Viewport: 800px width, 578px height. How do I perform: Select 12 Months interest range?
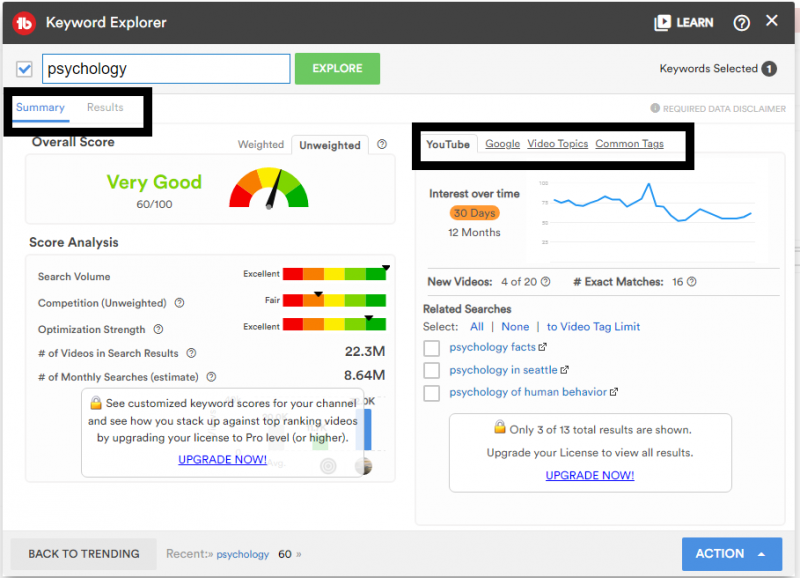[474, 232]
